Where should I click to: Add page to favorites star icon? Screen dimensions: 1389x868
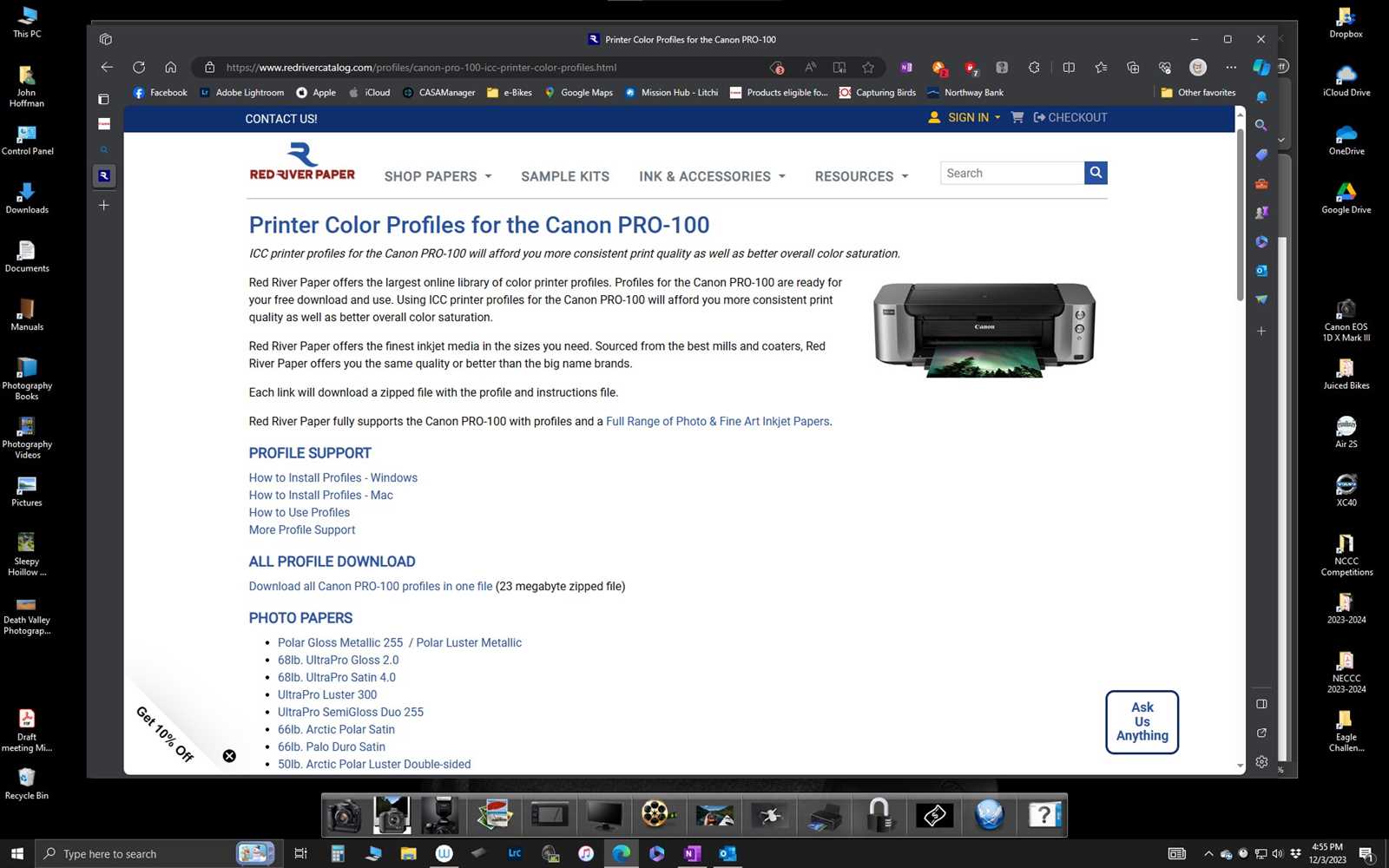click(868, 67)
